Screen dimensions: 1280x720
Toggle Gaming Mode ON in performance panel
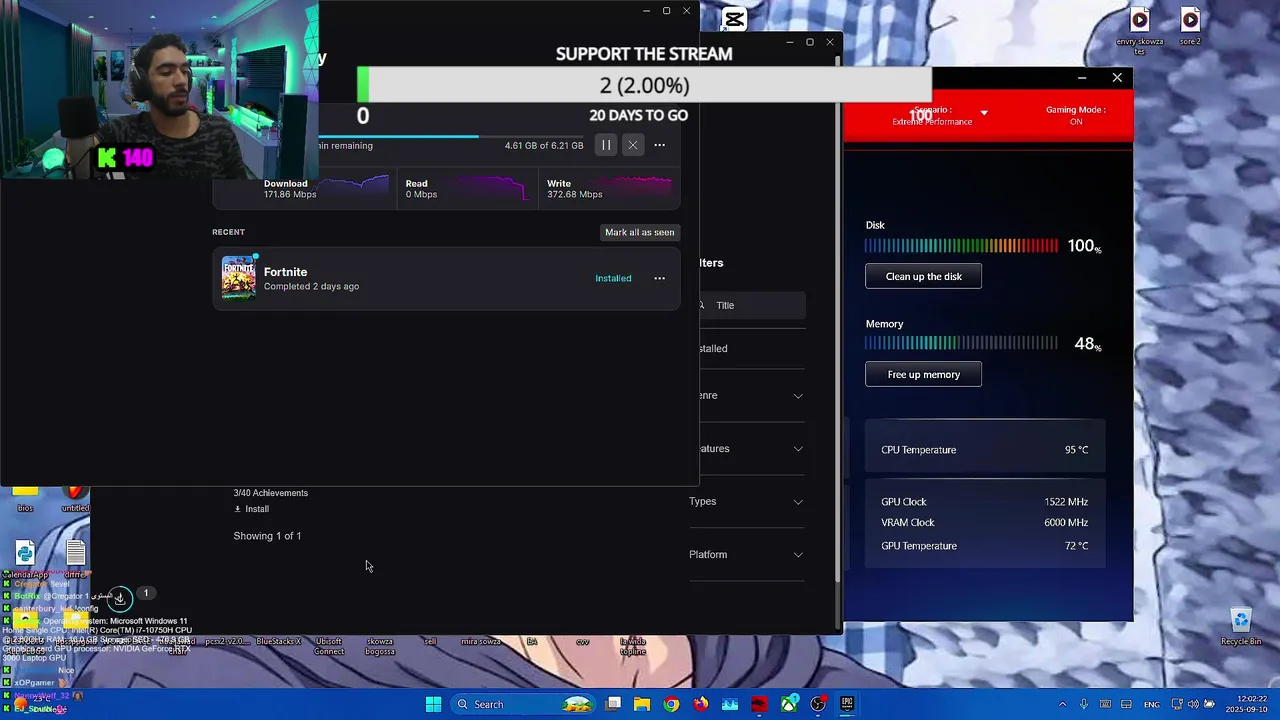(1076, 116)
